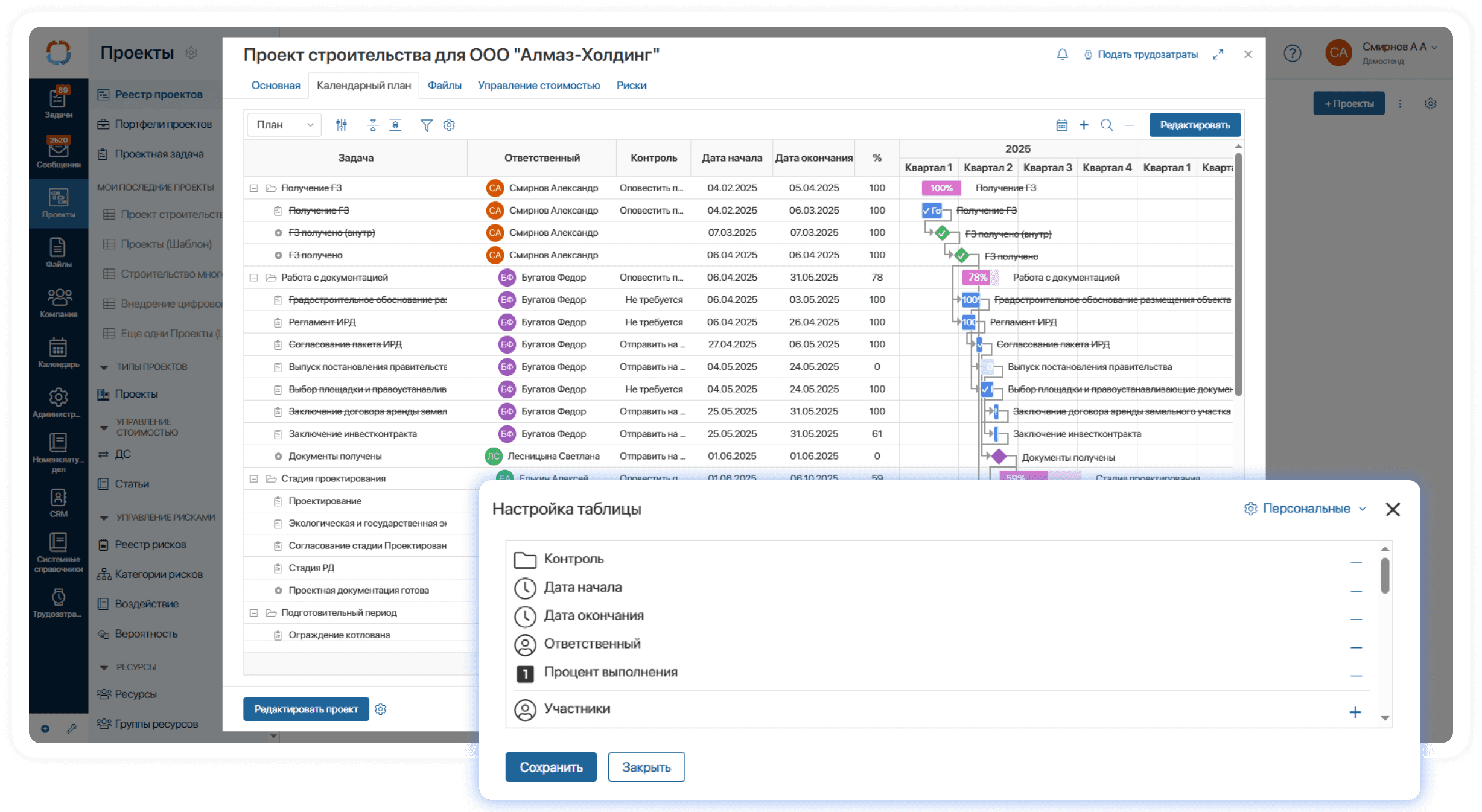Screen dimensions: 1482x812
Task: Click the calendar icon above the Gantt chart
Action: coord(1061,125)
